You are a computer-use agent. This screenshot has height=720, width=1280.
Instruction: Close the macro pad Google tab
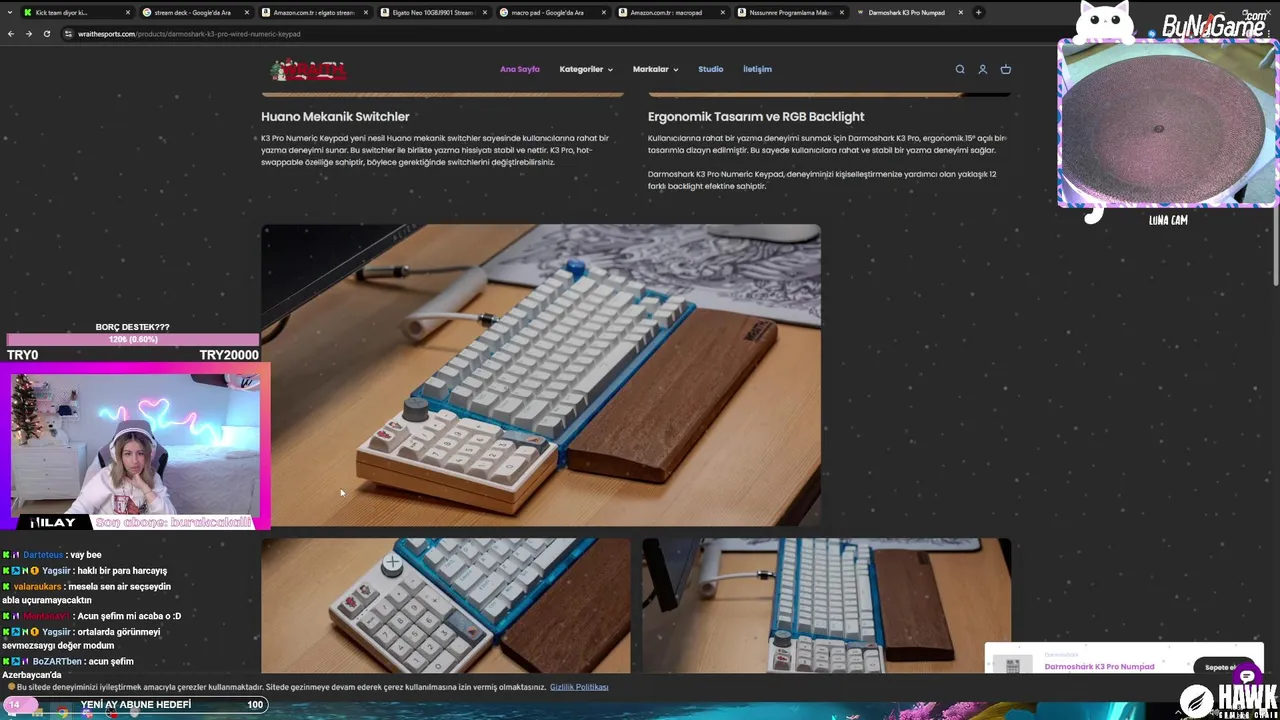tap(604, 13)
